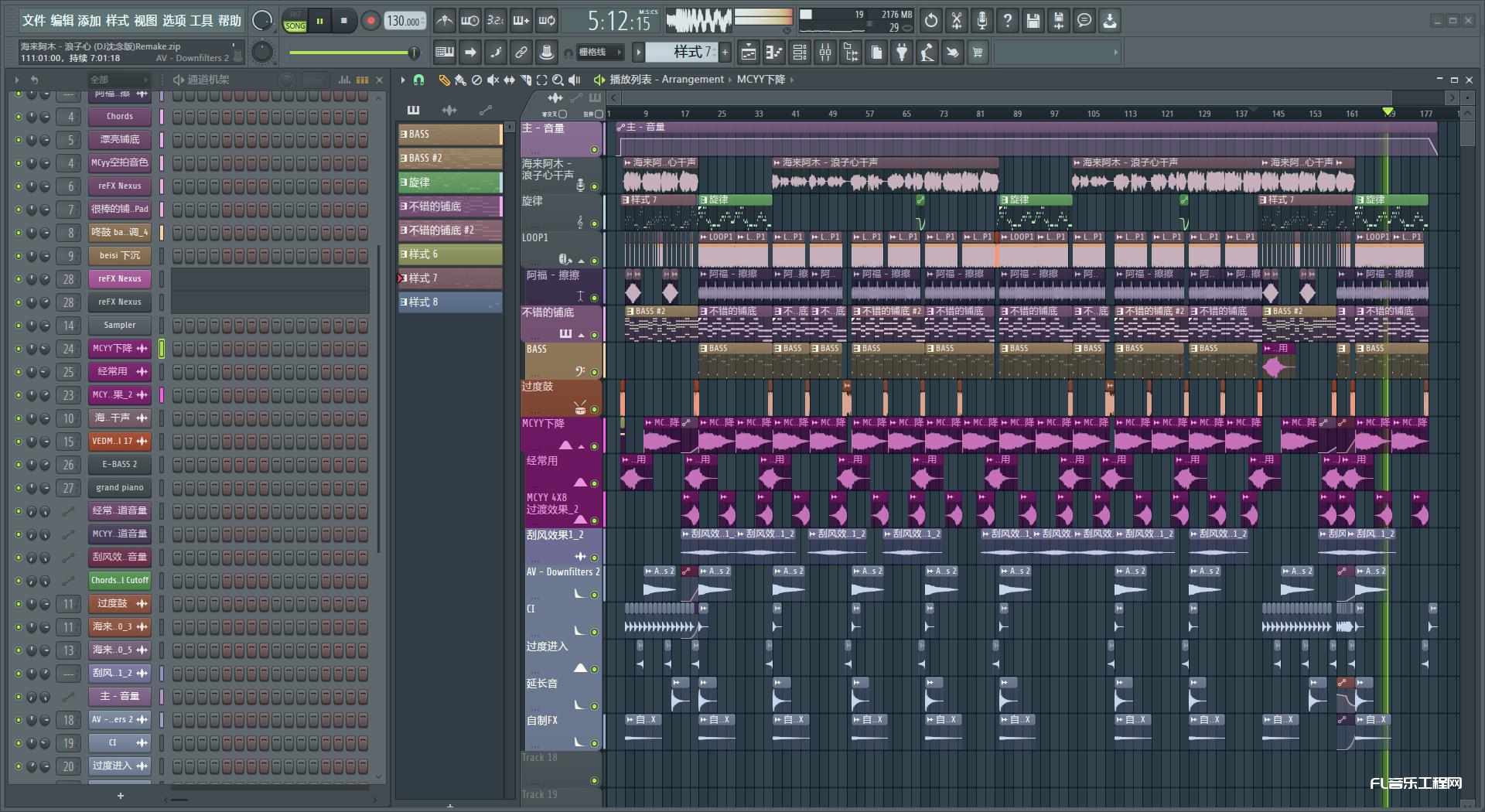Open the content library download icon
Viewport: 1485px width, 812px height.
point(1110,21)
